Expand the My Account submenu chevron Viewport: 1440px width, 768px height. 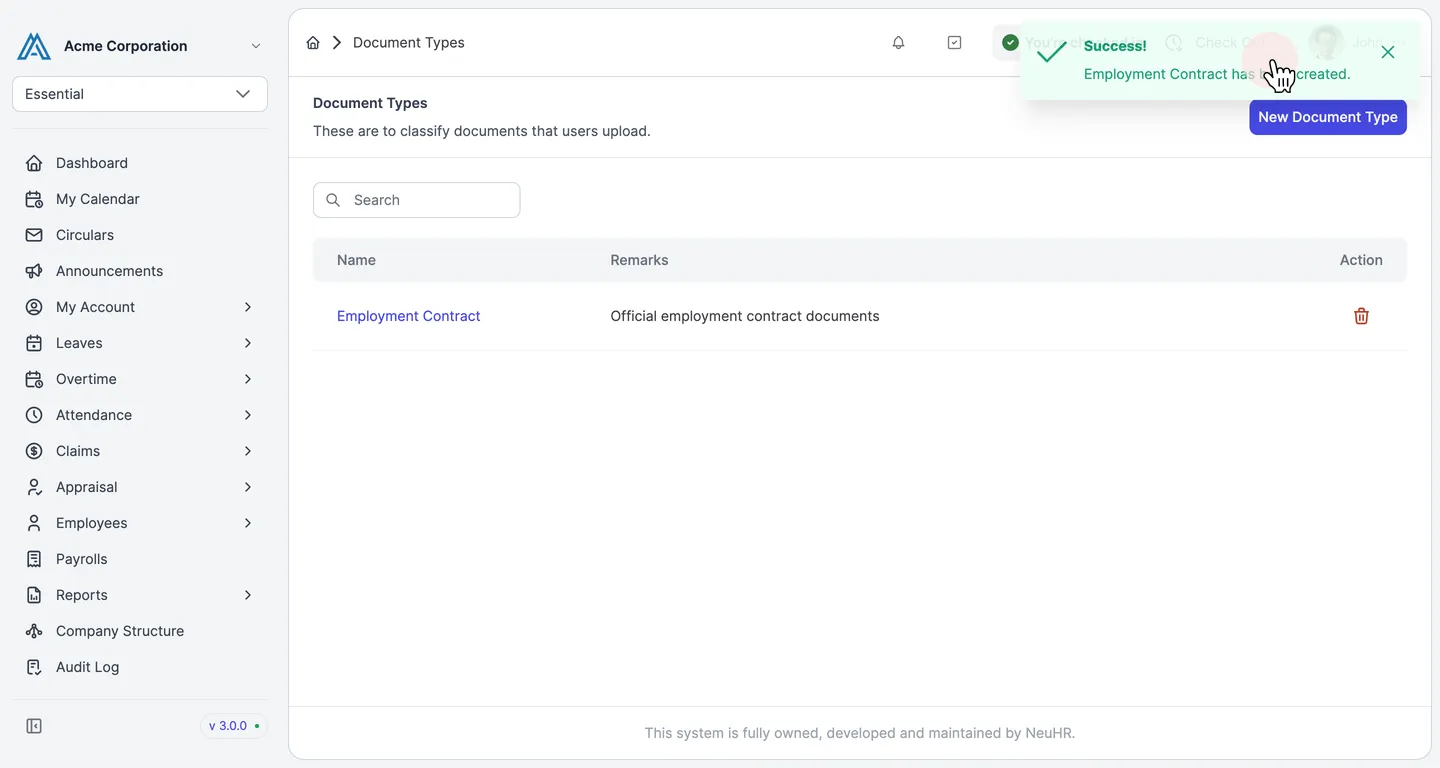pos(248,307)
